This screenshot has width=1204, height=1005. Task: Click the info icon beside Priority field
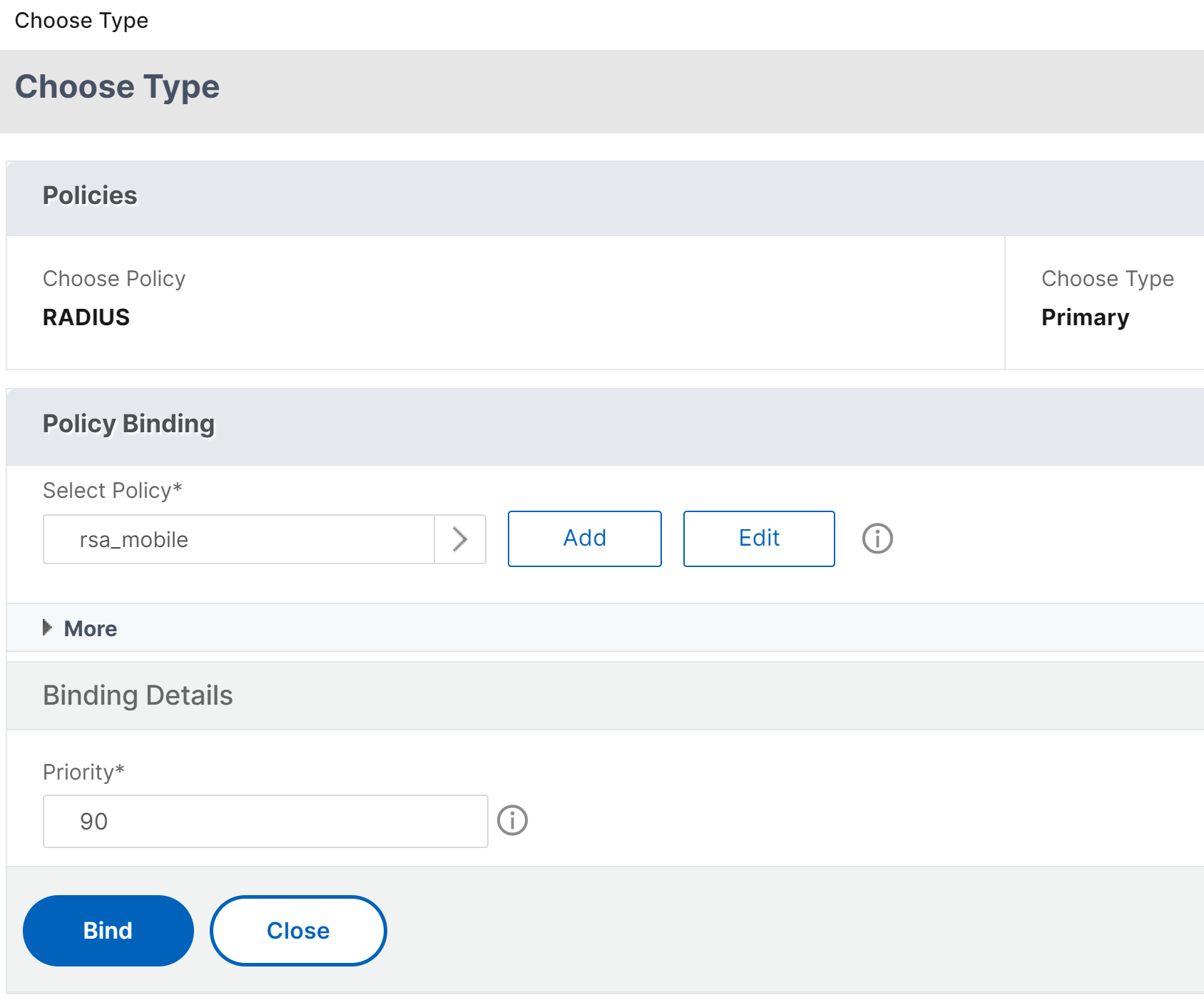(512, 820)
